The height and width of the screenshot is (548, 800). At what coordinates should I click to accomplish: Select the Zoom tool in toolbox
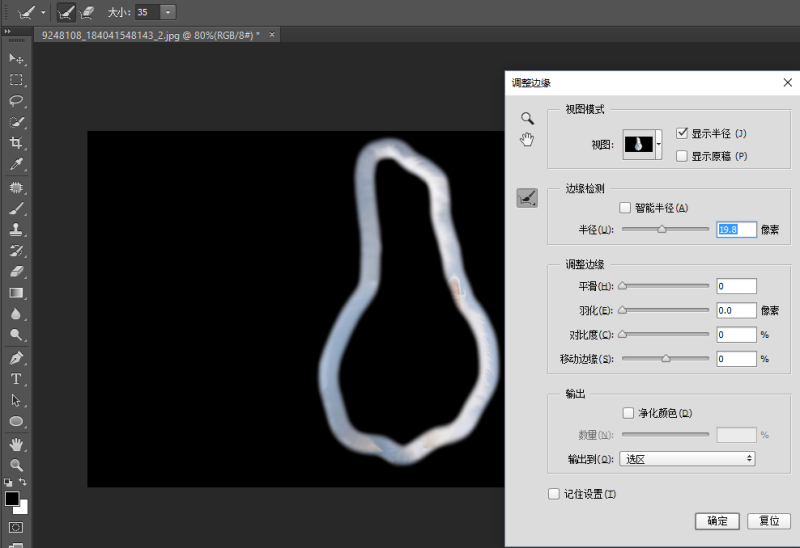click(x=16, y=465)
